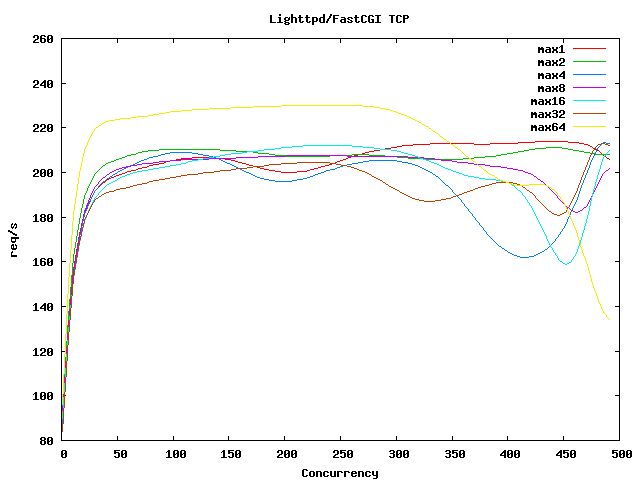
Task: Click x-axis tick value 500
Action: [622, 454]
